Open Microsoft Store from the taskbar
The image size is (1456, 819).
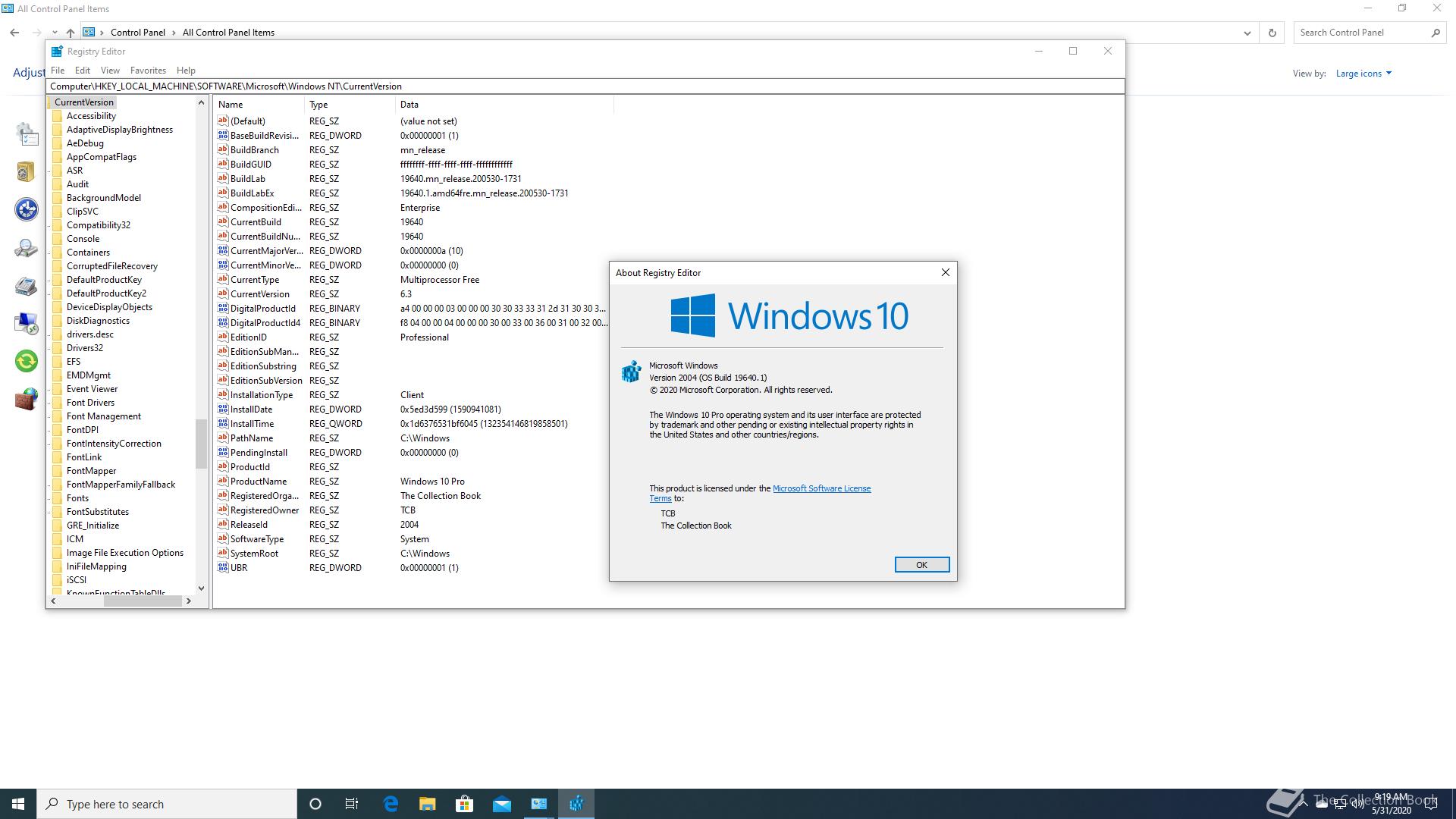tap(464, 804)
